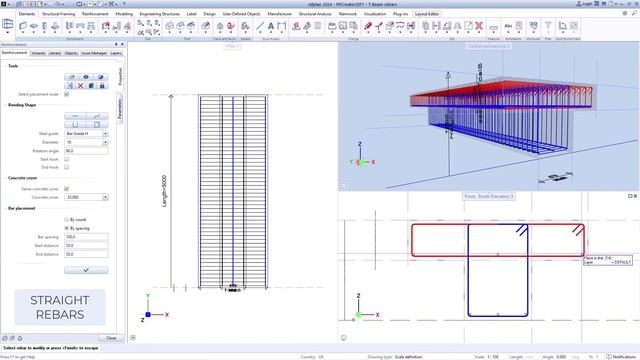This screenshot has width=640, height=360.
Task: Open Notifications in the status bar
Action: coord(621,357)
